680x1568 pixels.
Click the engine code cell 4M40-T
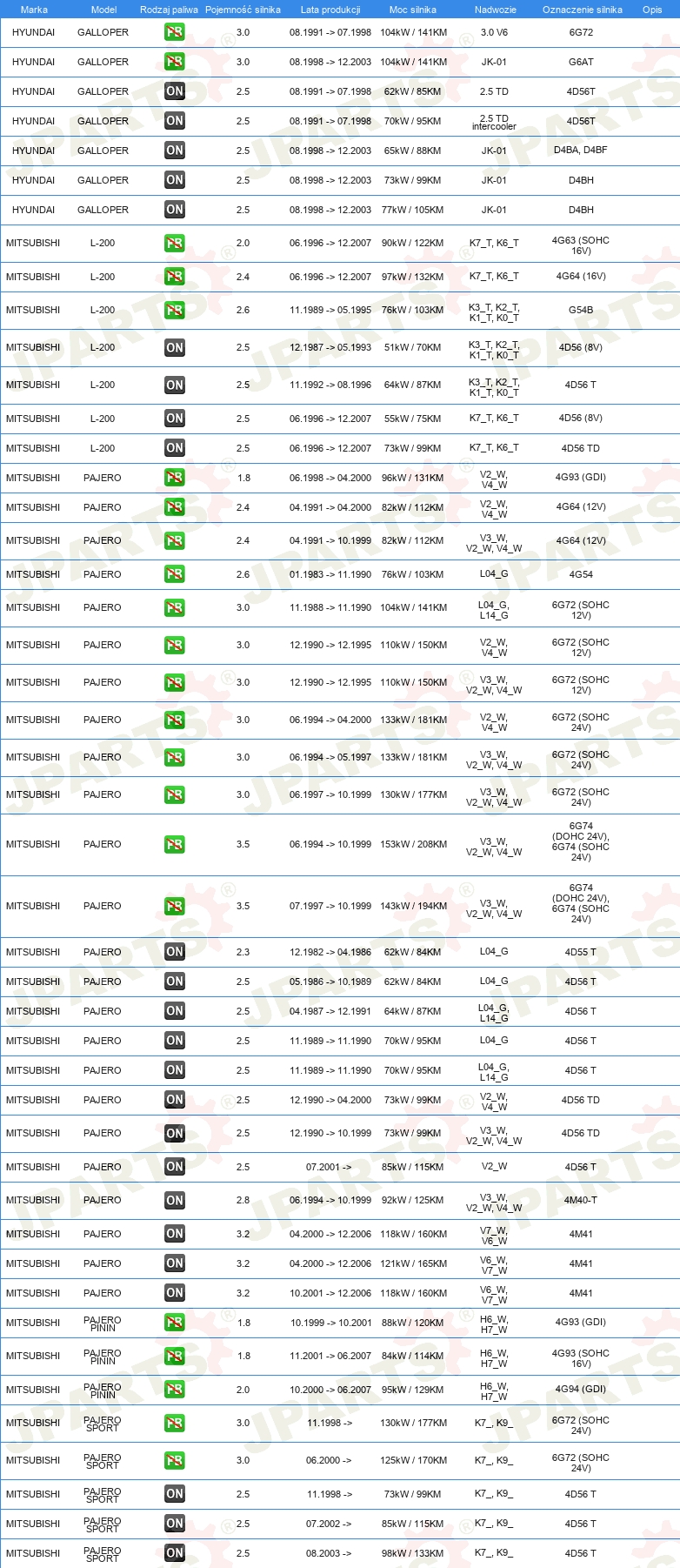point(581,1200)
